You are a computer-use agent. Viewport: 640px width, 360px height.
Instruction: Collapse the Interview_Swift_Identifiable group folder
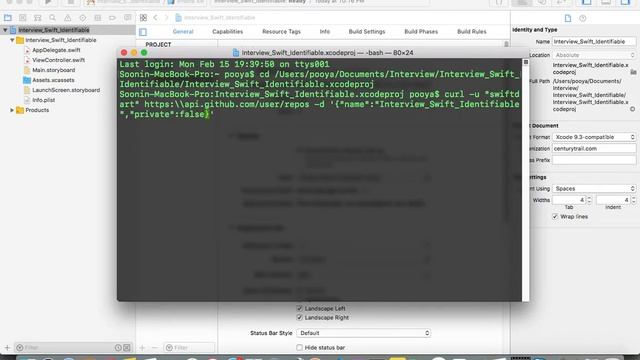(x=12, y=40)
